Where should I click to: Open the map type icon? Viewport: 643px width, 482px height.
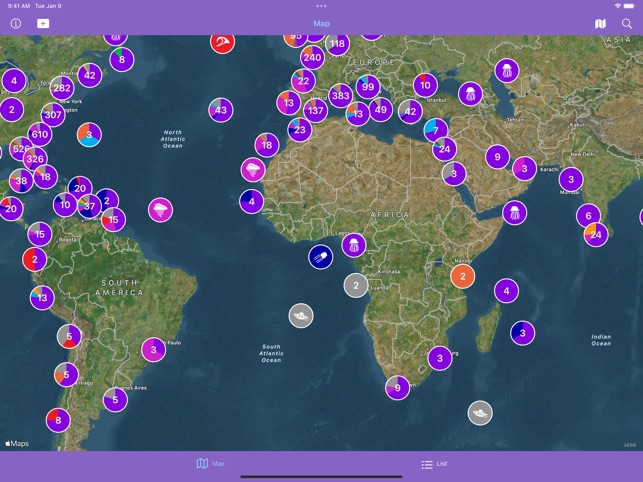coord(600,24)
